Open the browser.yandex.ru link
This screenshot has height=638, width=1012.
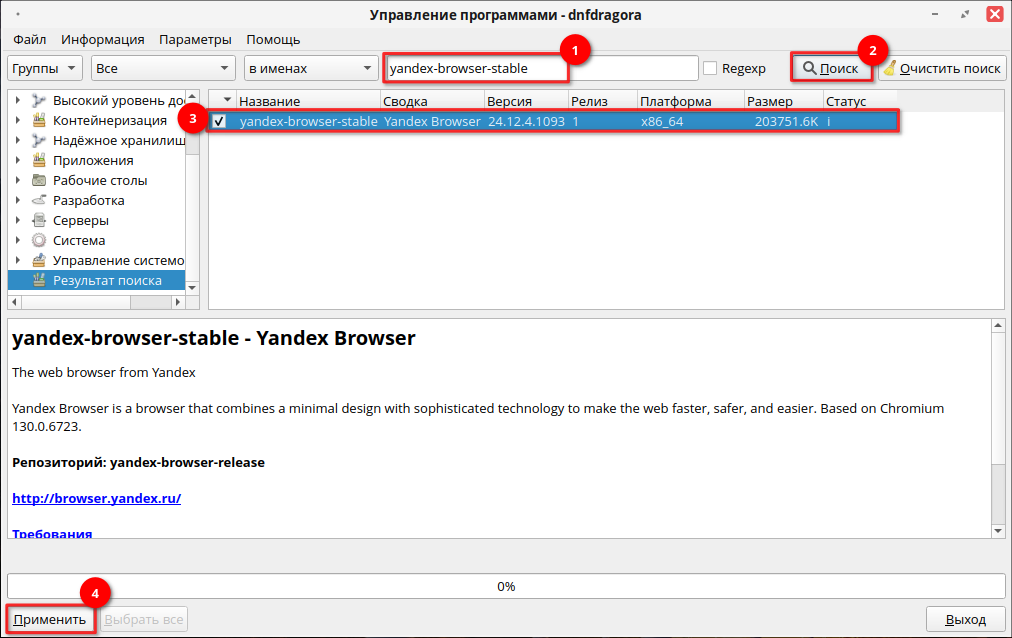point(97,498)
